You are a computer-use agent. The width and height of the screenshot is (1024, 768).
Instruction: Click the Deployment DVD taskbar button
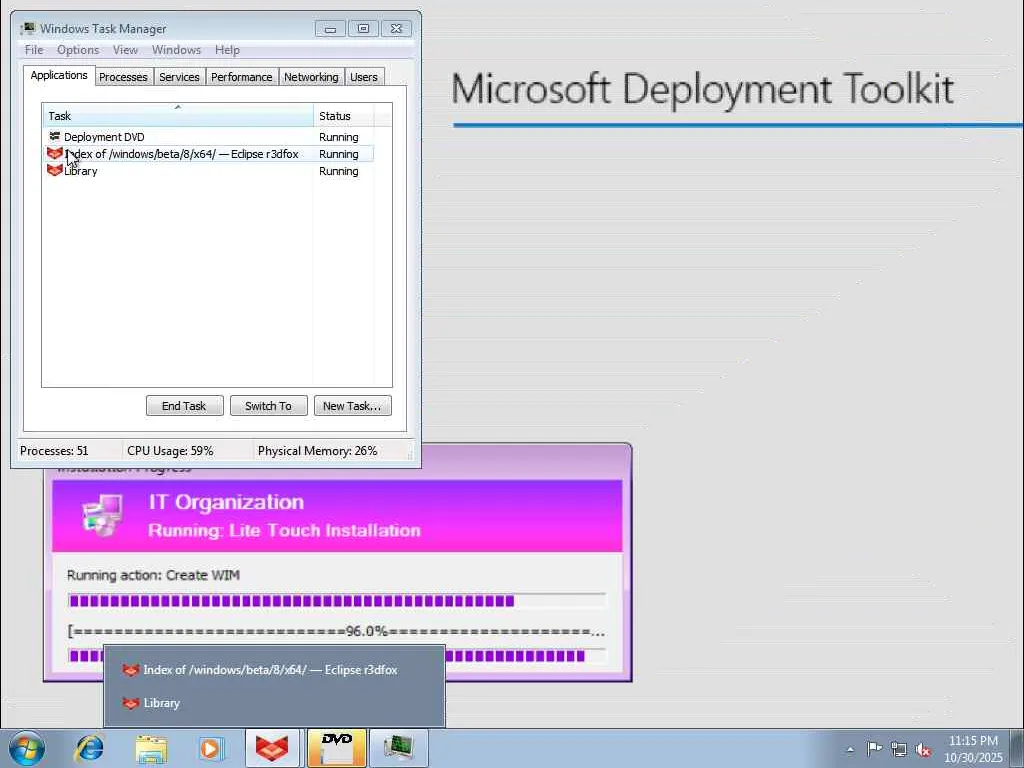tap(336, 748)
